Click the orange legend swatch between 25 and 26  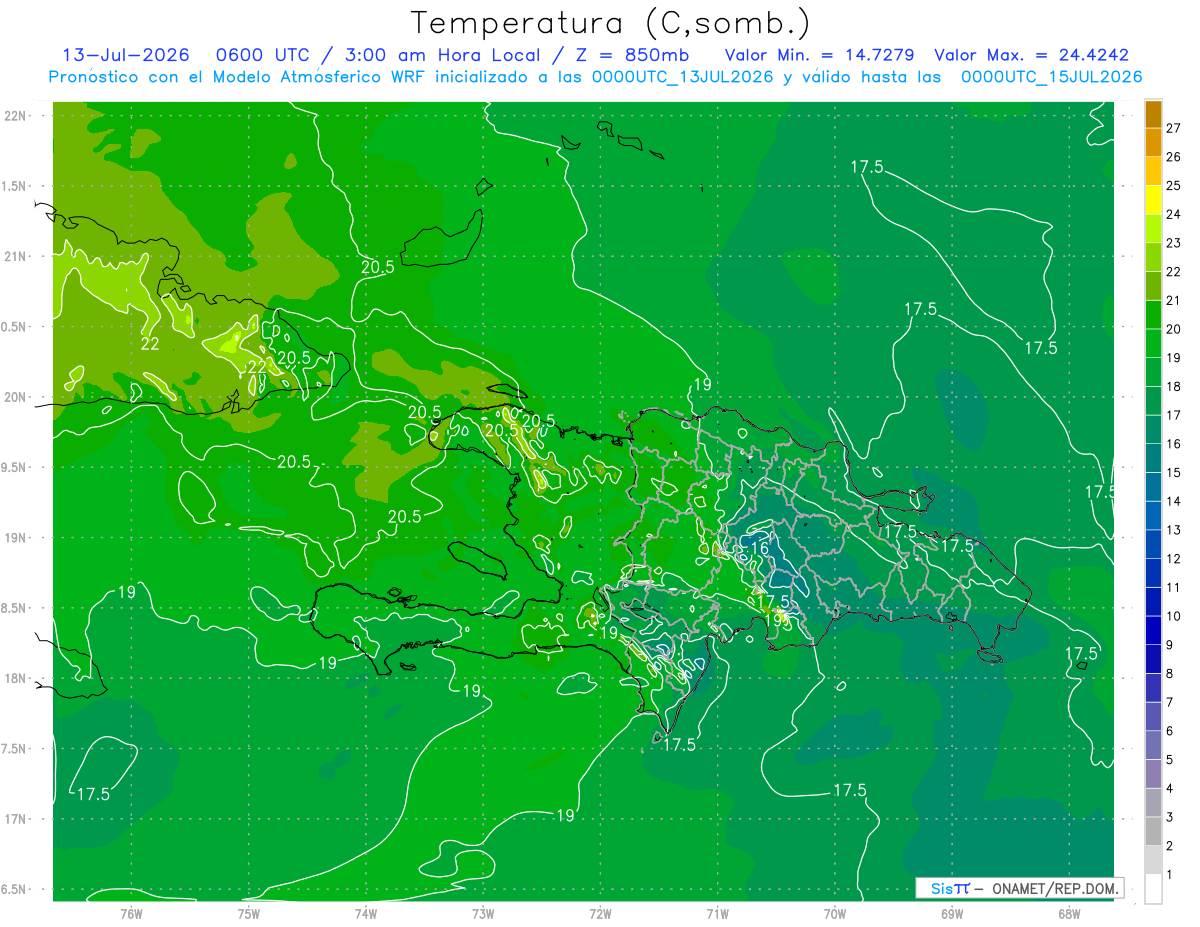tap(1153, 170)
